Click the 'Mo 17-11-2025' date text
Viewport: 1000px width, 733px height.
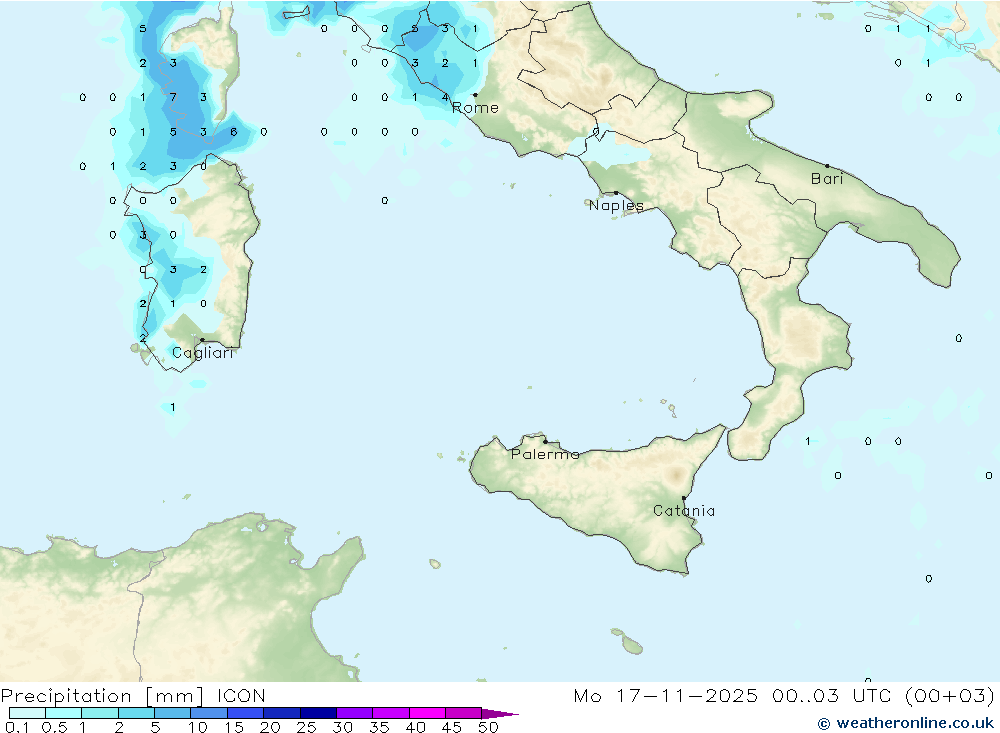click(666, 696)
